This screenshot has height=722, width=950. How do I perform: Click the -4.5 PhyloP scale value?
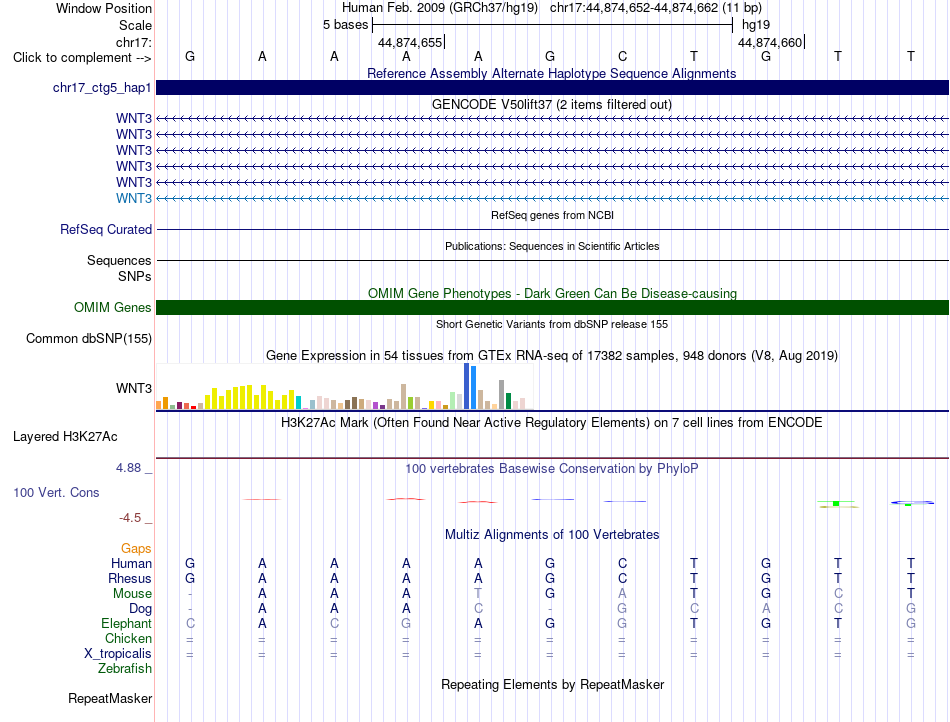pyautogui.click(x=130, y=518)
